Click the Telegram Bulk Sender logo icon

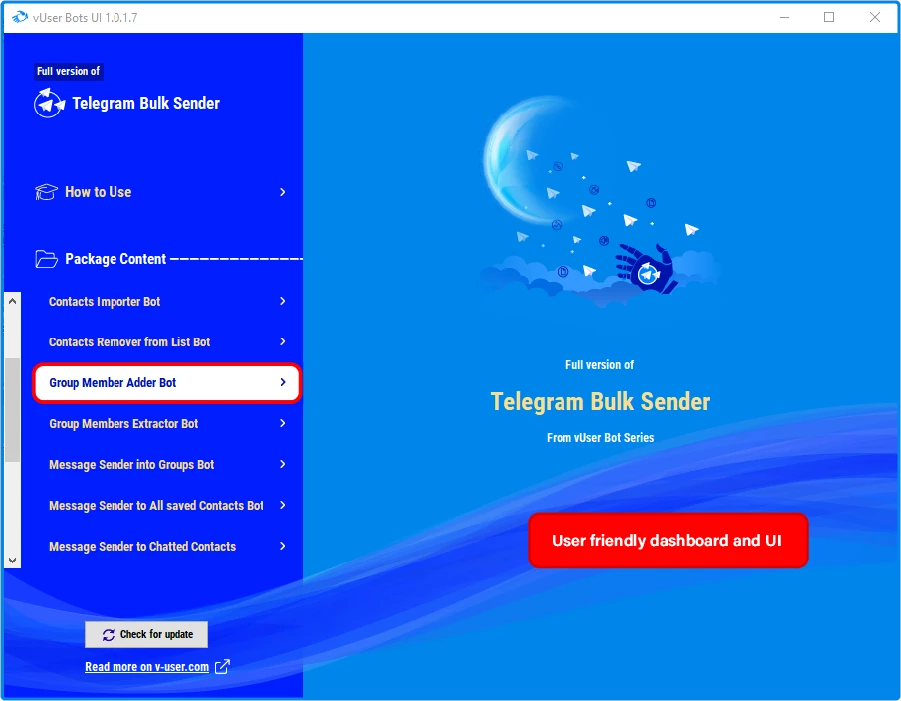49,103
